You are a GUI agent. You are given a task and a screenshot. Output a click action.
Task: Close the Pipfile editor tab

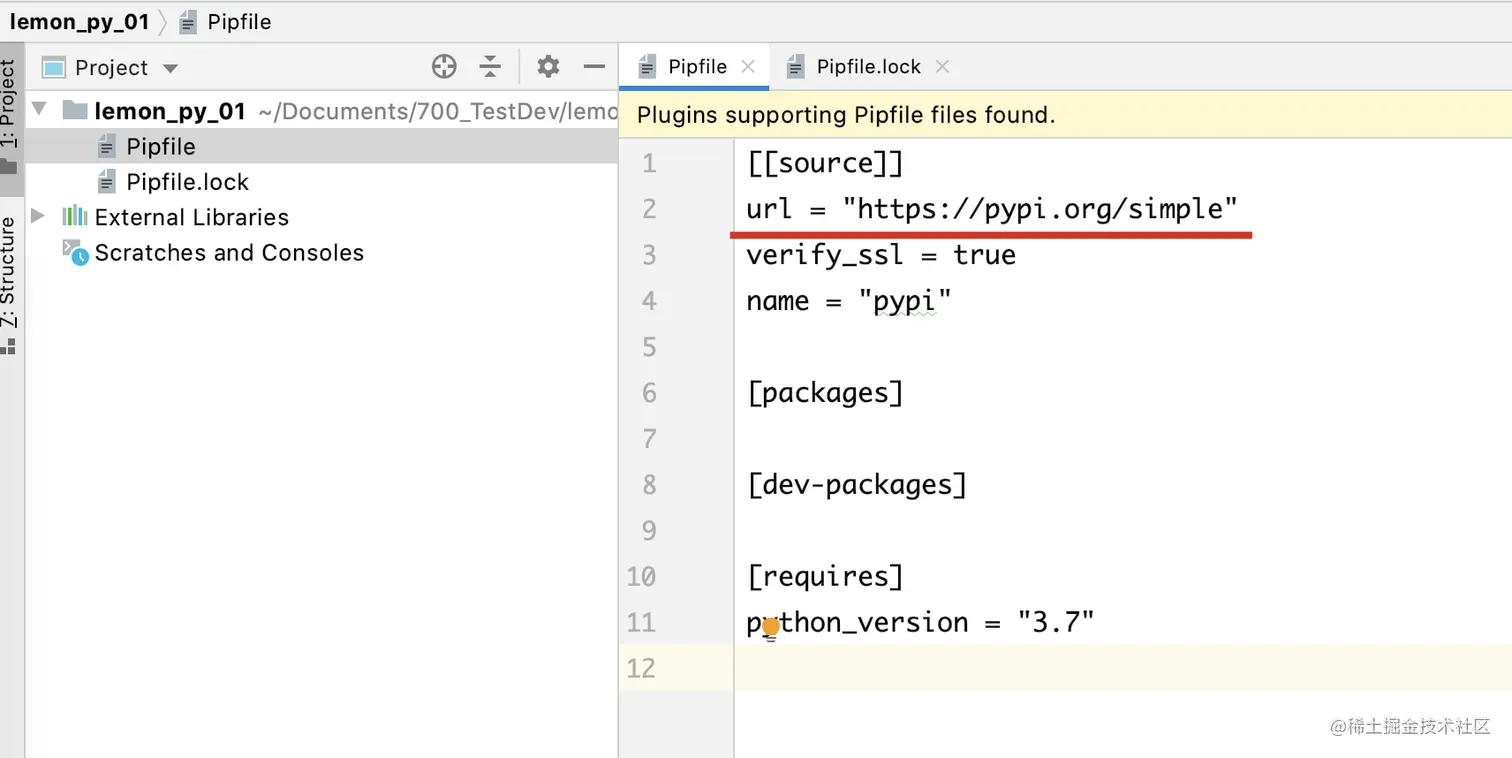pyautogui.click(x=748, y=67)
